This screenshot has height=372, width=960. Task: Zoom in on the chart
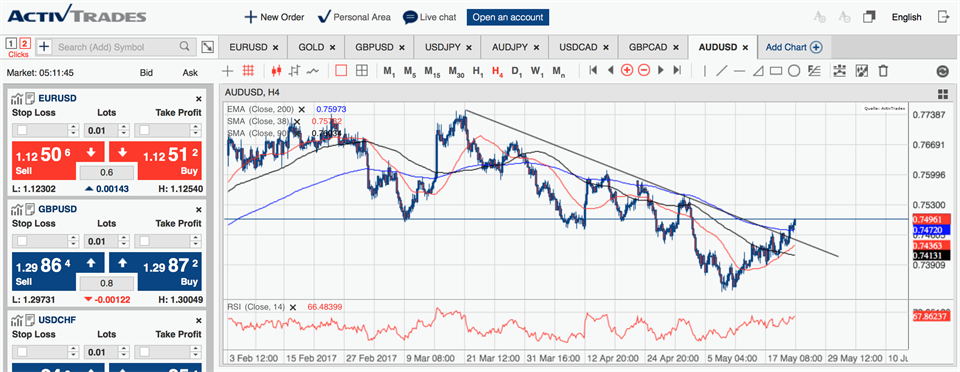[627, 71]
